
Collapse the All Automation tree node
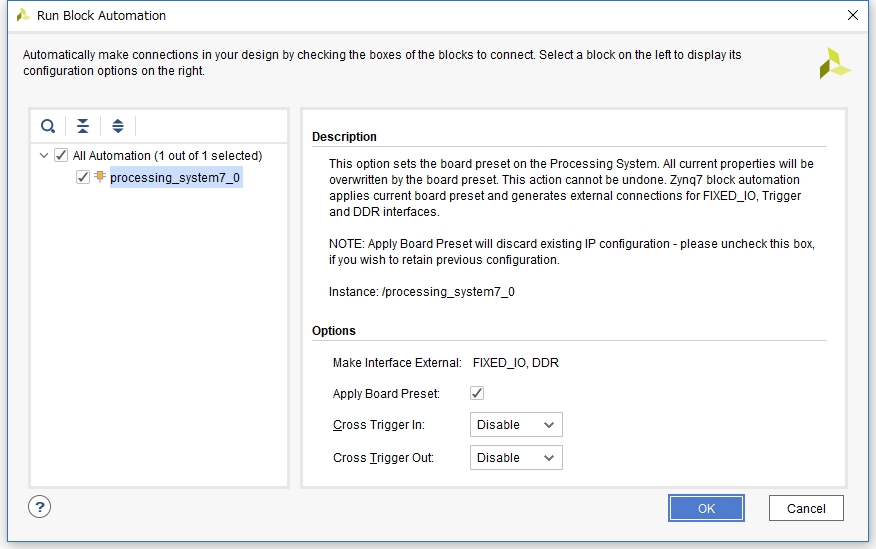(44, 155)
